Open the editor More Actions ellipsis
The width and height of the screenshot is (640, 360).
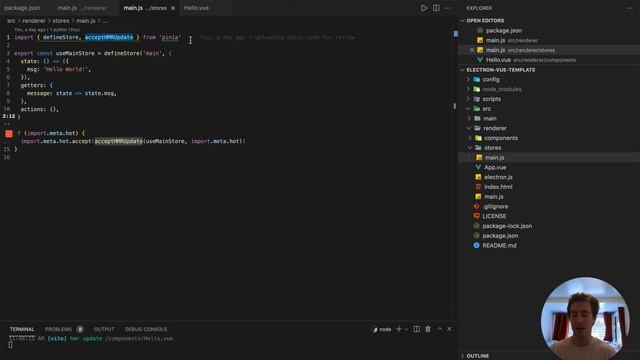point(448,8)
